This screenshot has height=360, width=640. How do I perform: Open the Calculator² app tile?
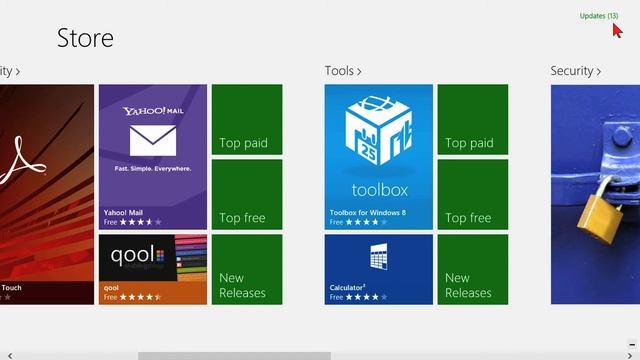pyautogui.click(x=378, y=269)
